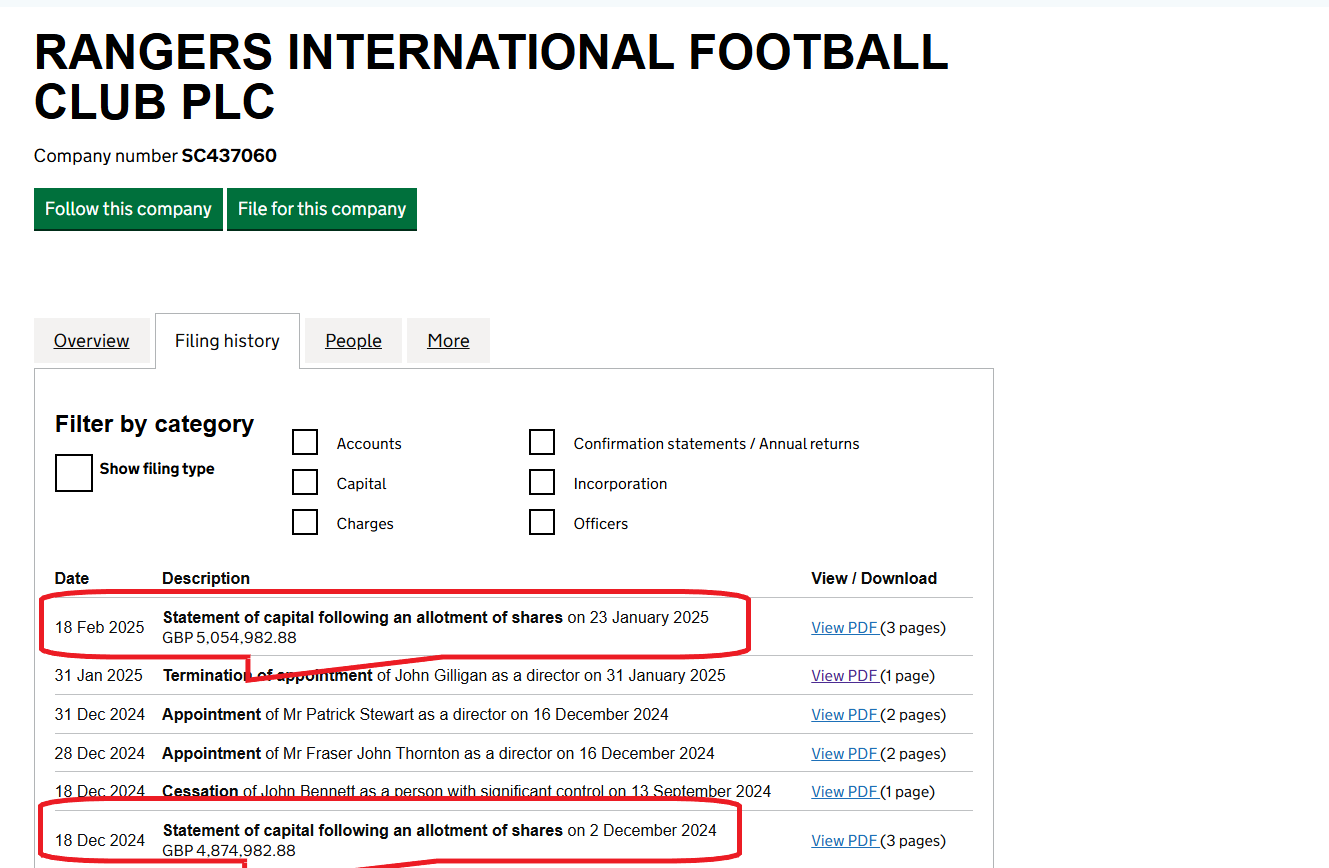The image size is (1329, 868).
Task: Click the Appointment of Mr Patrick Stewart description
Action: [415, 715]
